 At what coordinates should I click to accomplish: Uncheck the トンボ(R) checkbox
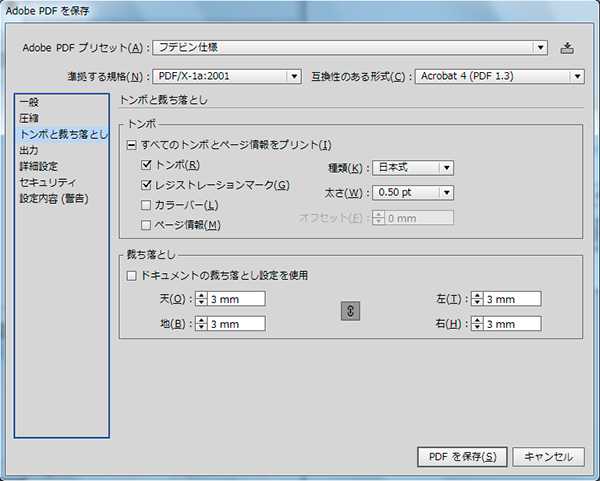click(146, 165)
